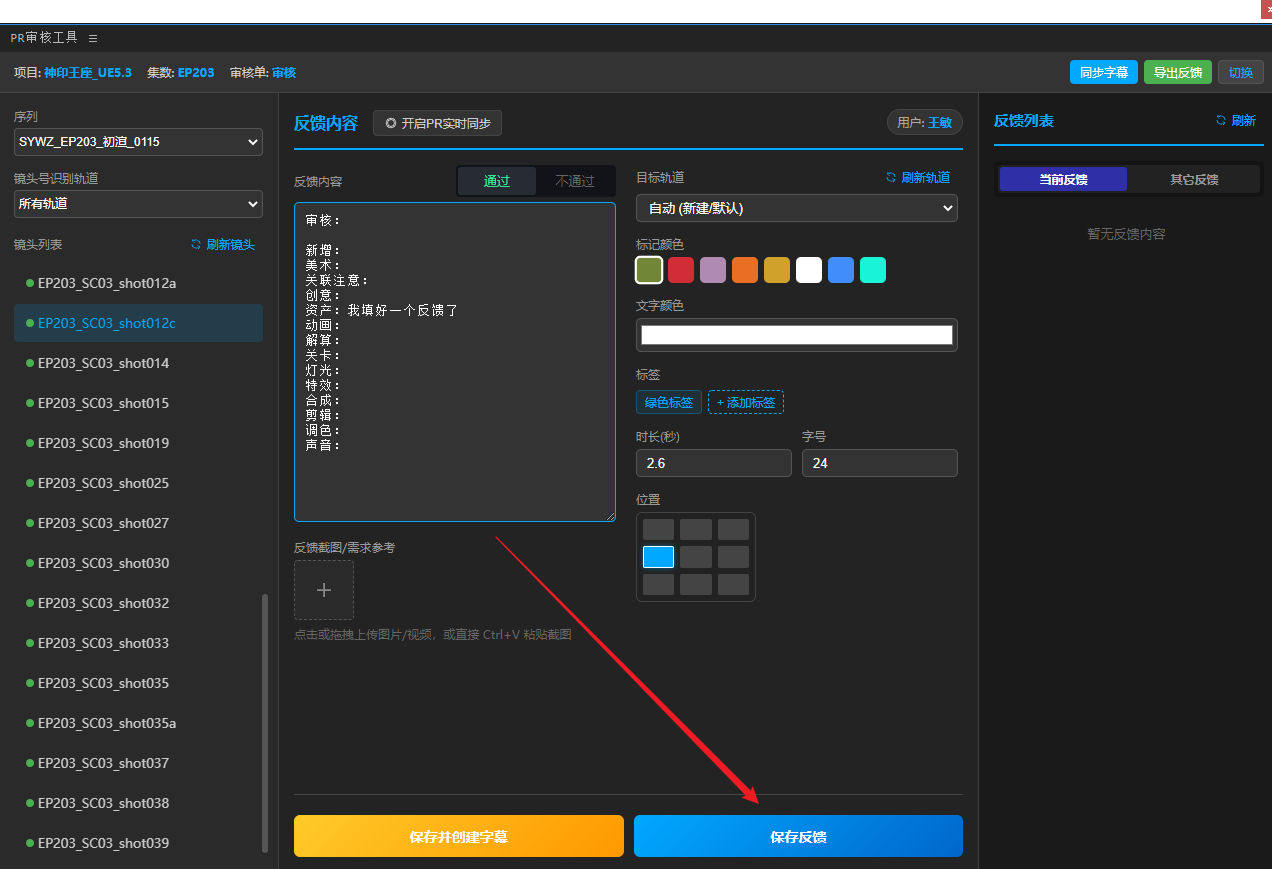The width and height of the screenshot is (1272, 869).
Task: Open the 序列 sequence dropdown
Action: [138, 142]
